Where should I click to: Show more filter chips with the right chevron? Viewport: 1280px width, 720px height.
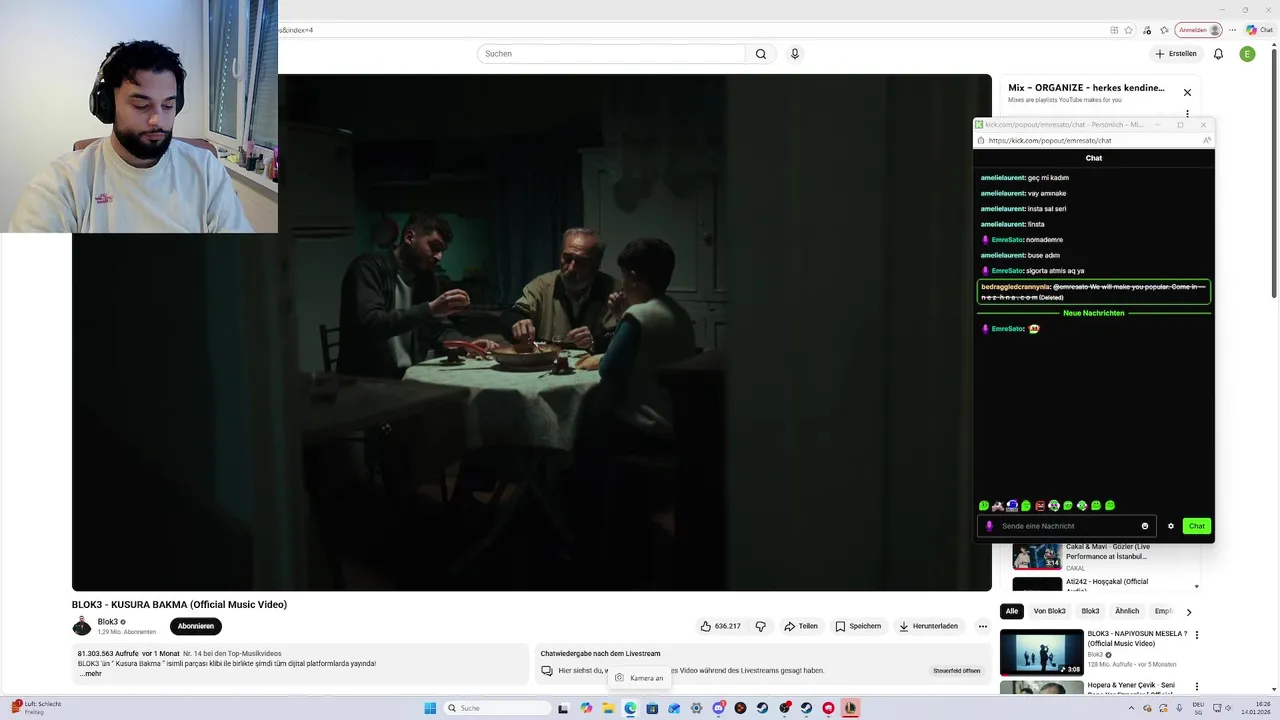point(1189,611)
